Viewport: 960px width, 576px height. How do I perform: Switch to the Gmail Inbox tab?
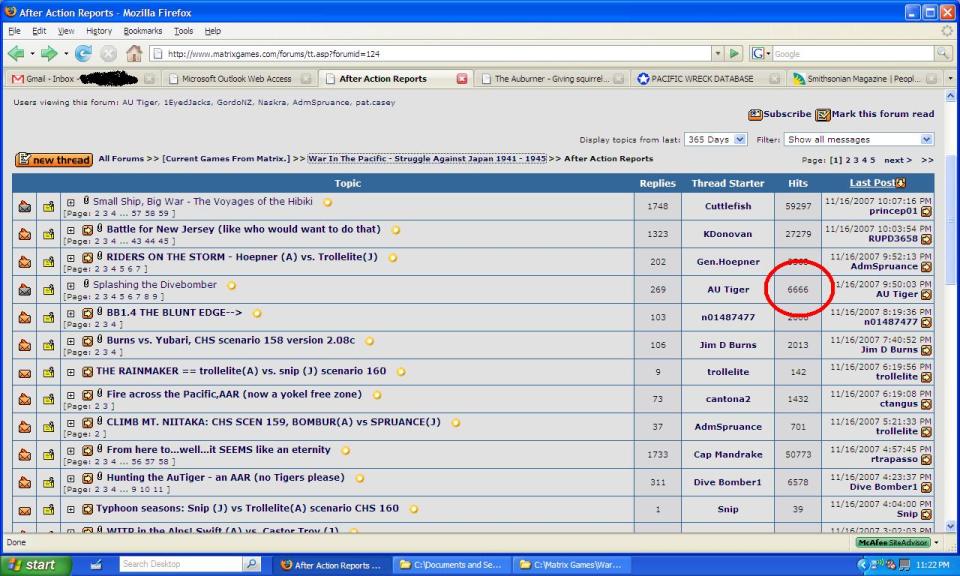pos(83,78)
